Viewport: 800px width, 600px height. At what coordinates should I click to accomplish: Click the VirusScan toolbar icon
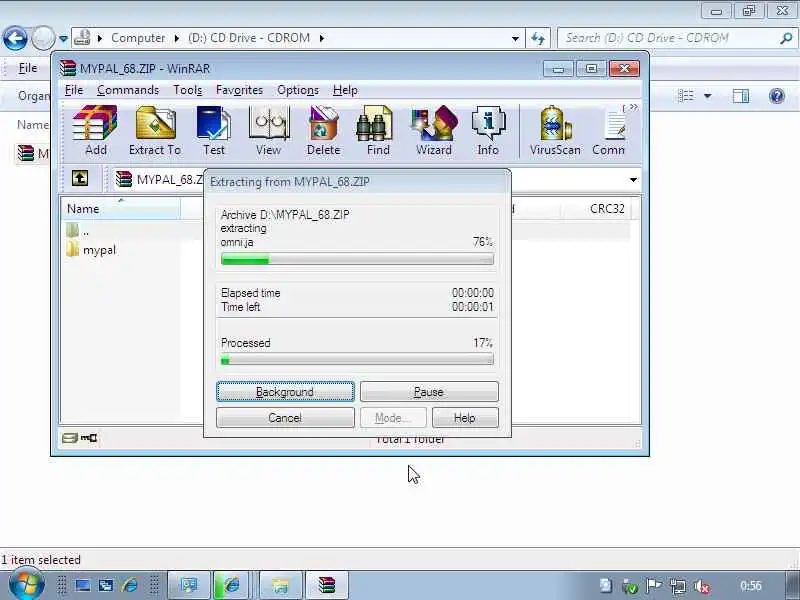click(555, 131)
